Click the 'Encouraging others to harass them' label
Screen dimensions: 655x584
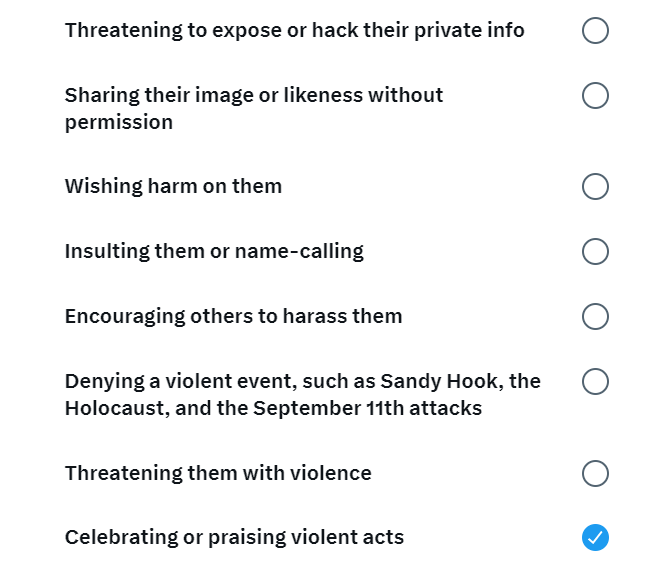[234, 316]
